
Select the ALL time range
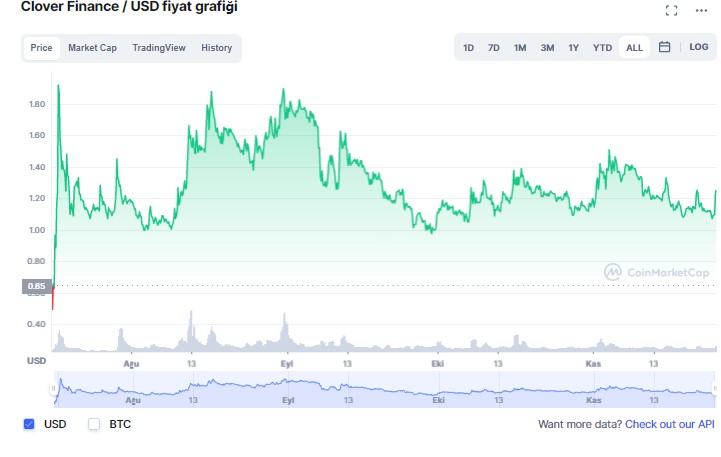pos(635,48)
